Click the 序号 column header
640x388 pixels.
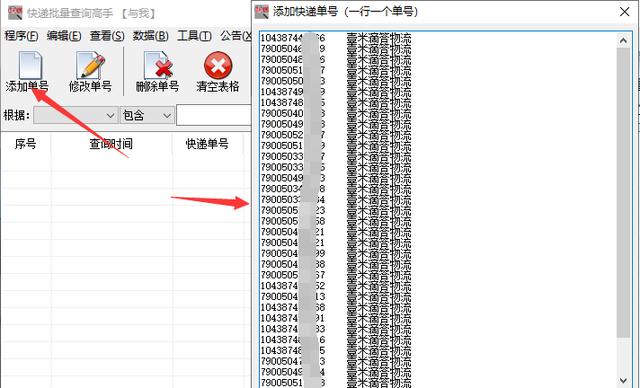(25, 144)
